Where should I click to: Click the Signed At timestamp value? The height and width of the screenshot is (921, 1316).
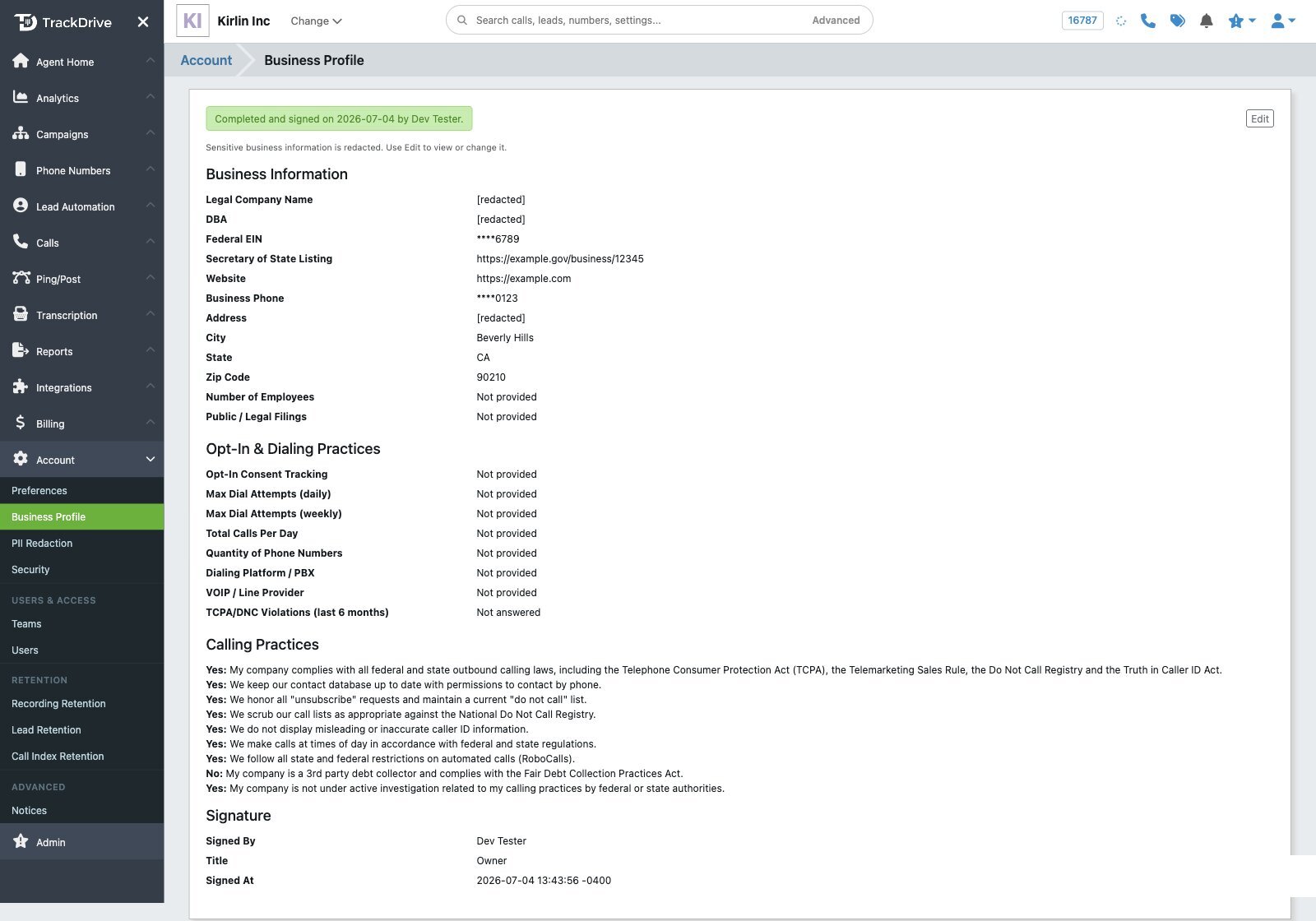click(x=544, y=880)
